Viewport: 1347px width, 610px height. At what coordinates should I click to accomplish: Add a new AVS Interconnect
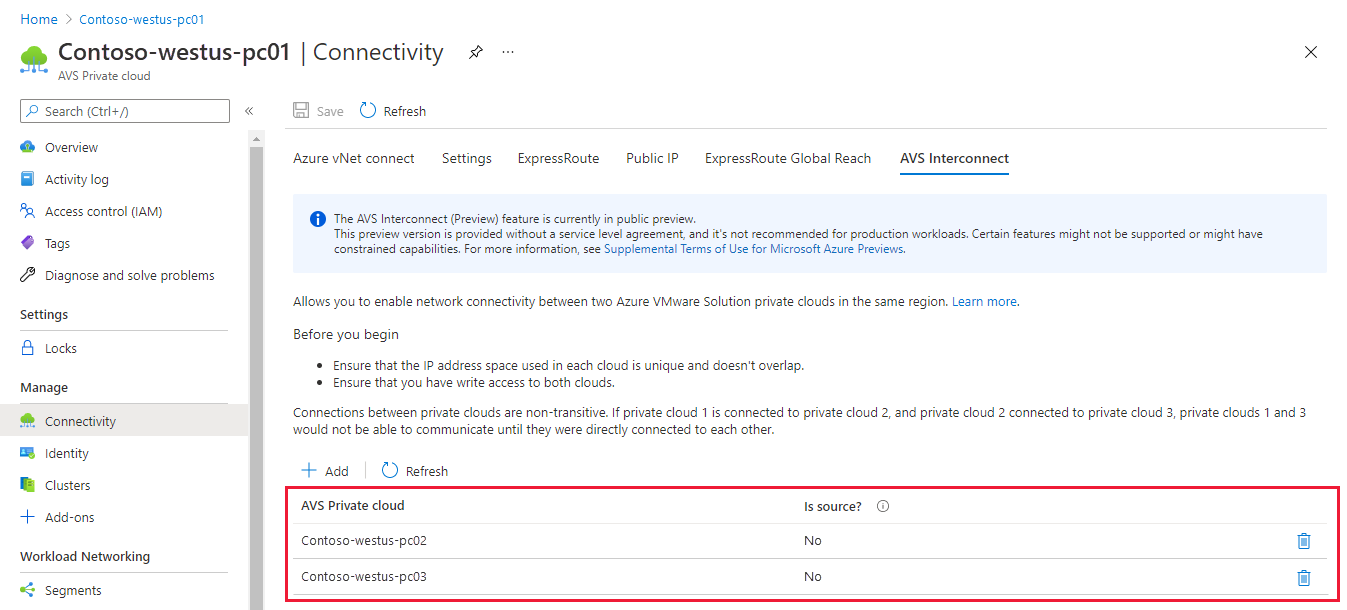tap(325, 471)
